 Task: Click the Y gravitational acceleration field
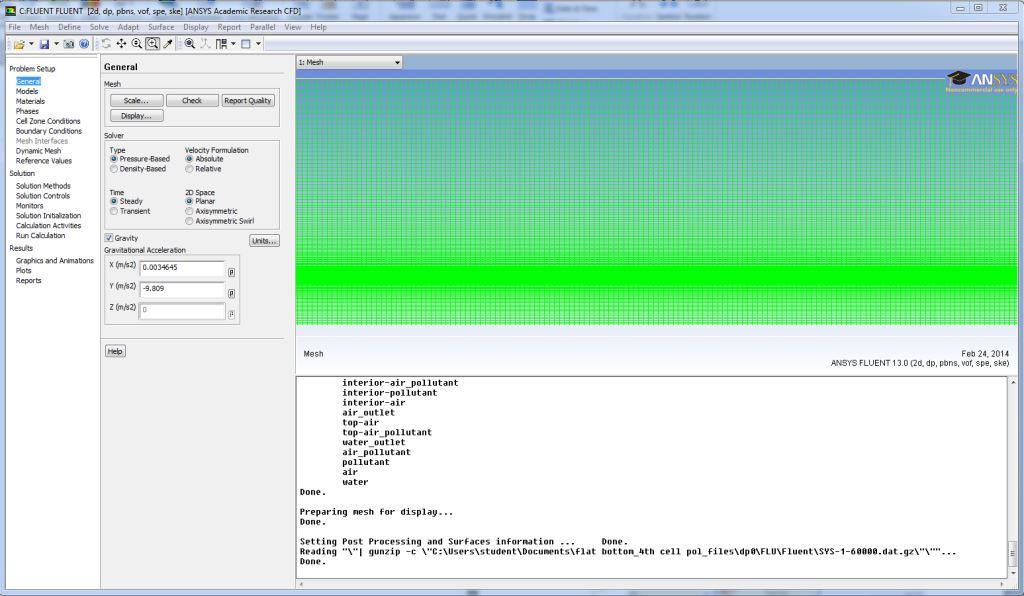point(182,289)
